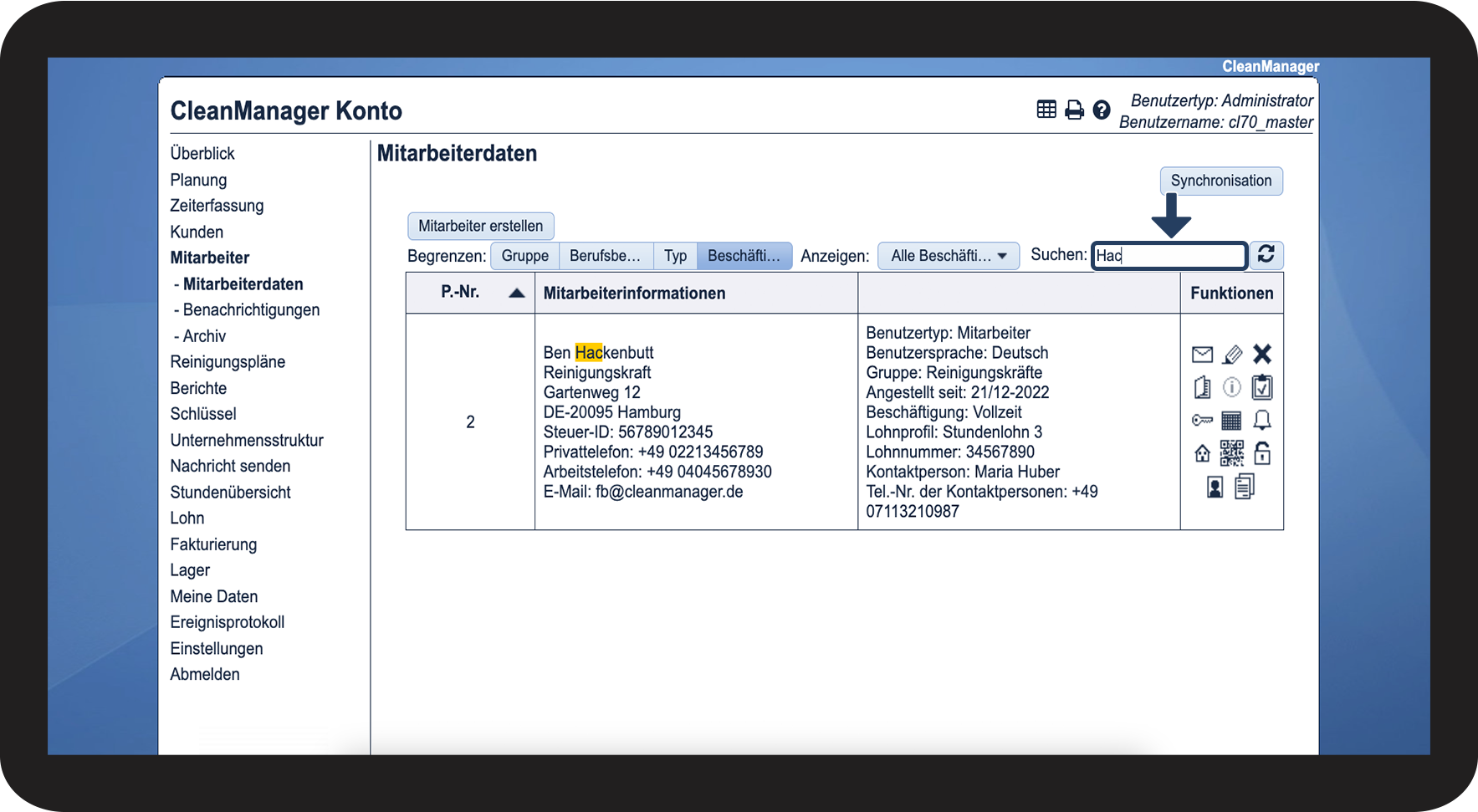
Task: Open Meine Daten in the sidebar
Action: (214, 596)
